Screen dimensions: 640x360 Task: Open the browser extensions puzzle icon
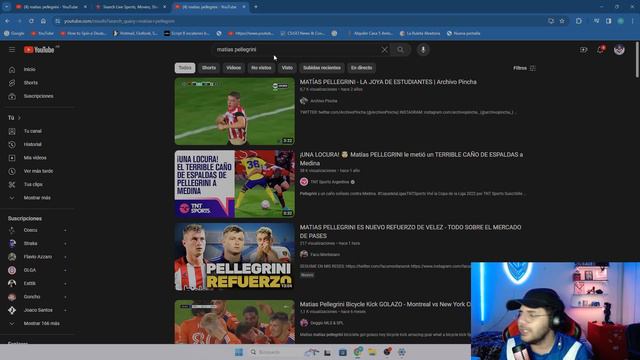coord(579,21)
